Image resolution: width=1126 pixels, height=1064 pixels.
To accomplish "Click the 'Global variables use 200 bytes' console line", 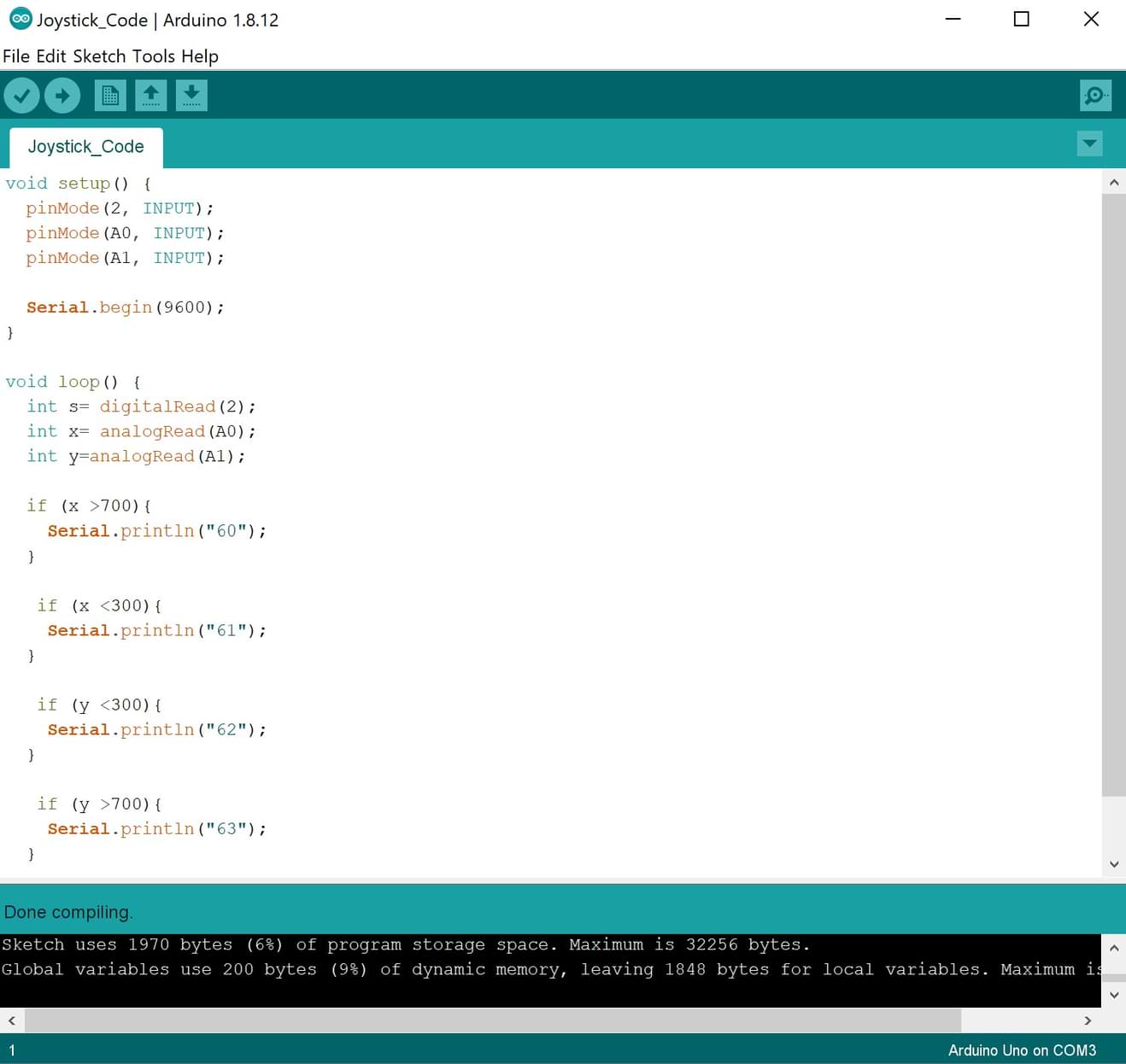I will click(x=551, y=969).
